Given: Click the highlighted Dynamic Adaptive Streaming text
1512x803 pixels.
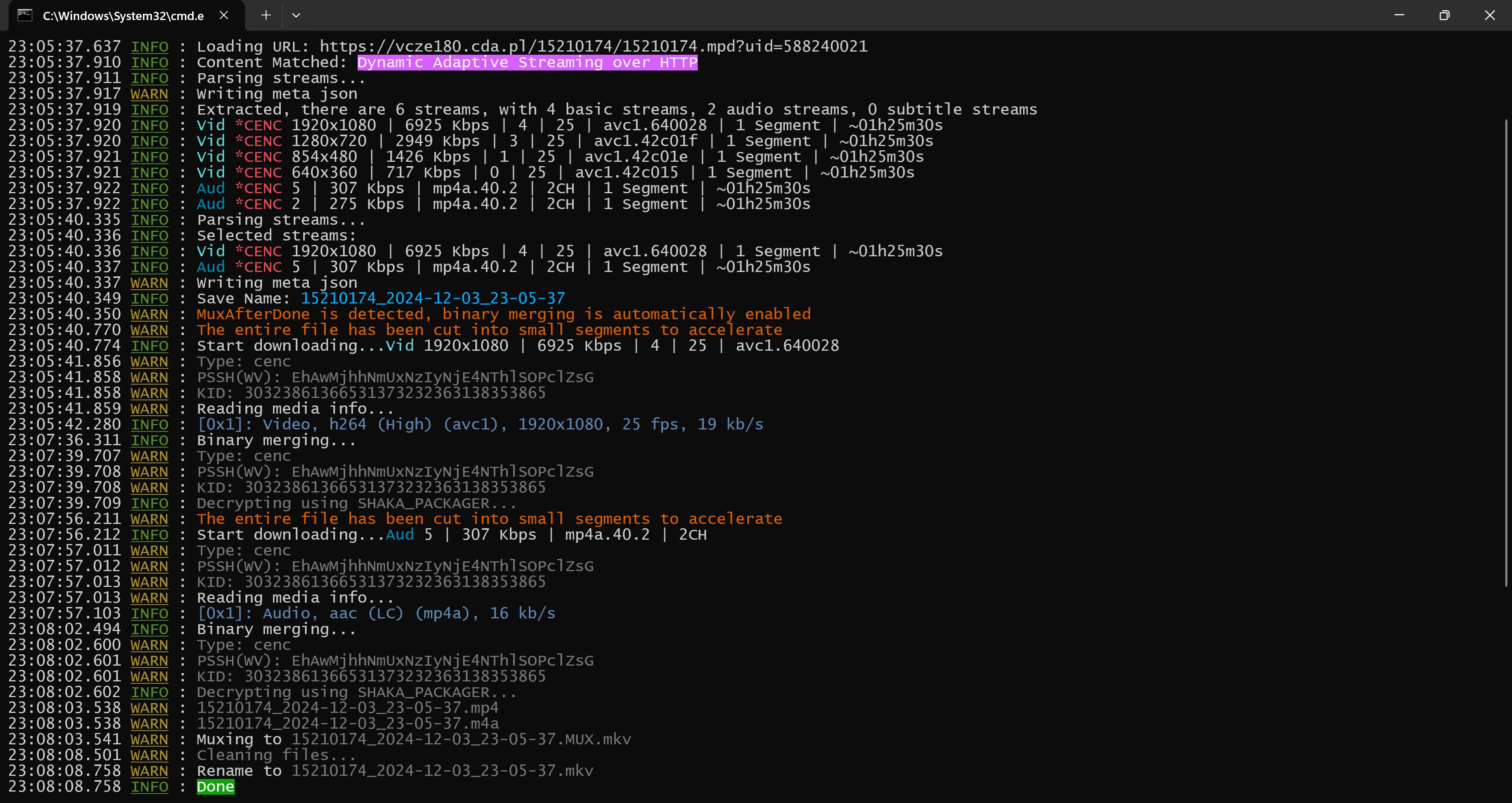Looking at the screenshot, I should coord(527,62).
